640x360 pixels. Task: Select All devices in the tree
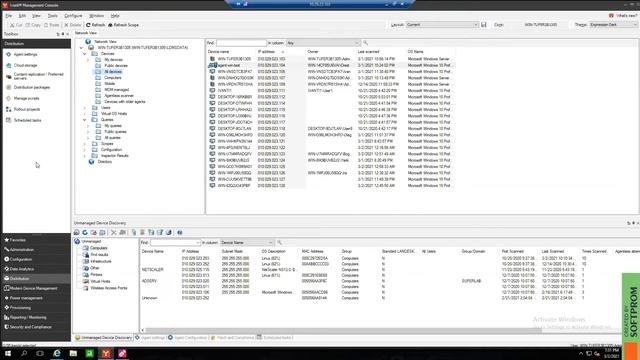point(113,72)
